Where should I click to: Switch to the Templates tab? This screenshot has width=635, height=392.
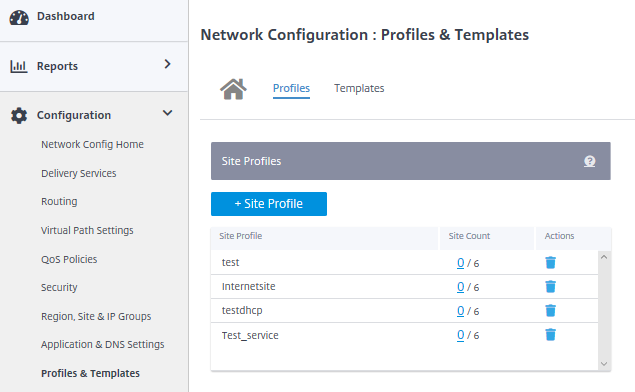[x=359, y=88]
